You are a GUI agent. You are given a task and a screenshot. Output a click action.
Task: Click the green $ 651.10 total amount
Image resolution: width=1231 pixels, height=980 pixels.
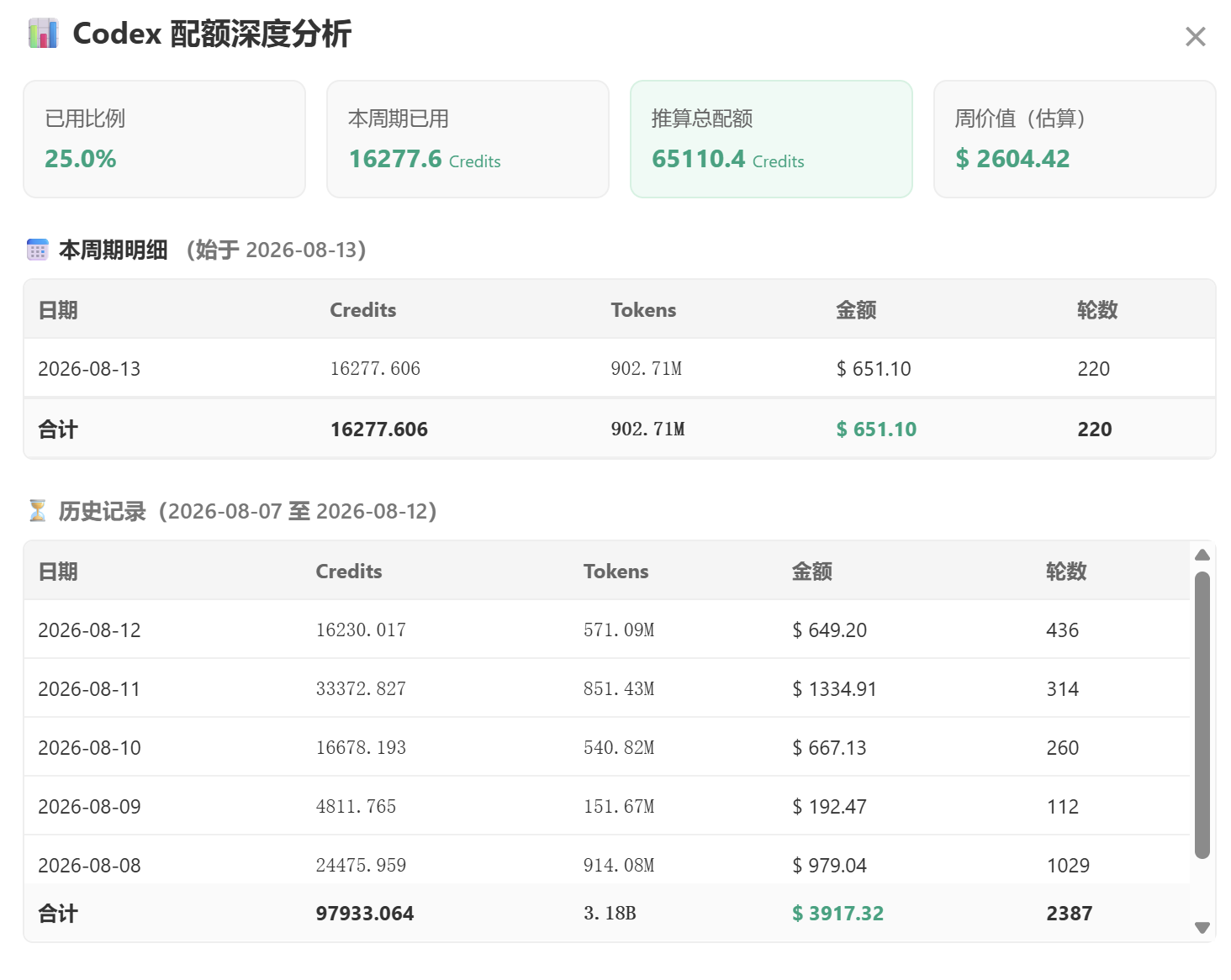coord(876,429)
